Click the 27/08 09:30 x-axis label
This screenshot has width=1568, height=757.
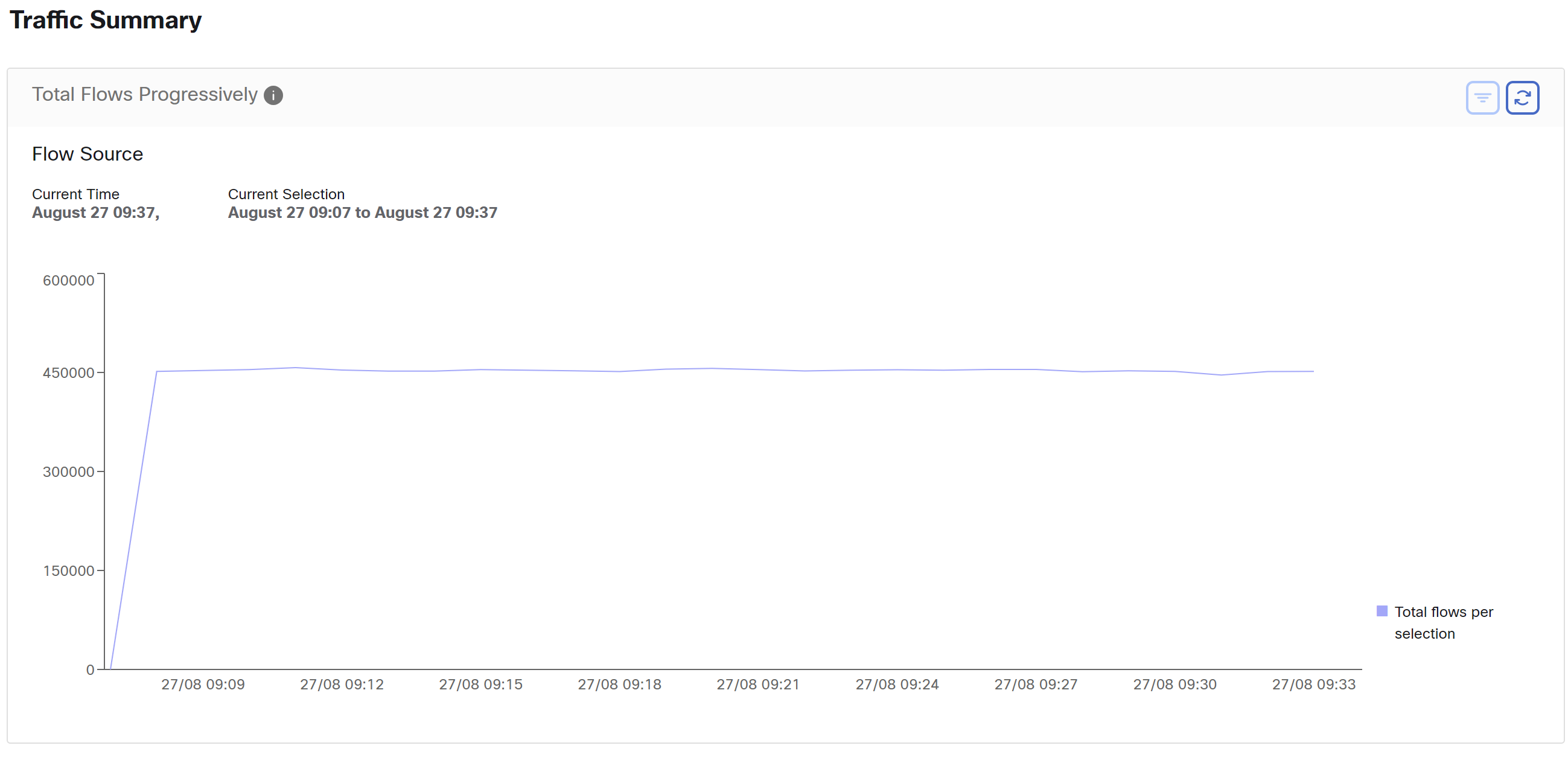[x=1174, y=685]
